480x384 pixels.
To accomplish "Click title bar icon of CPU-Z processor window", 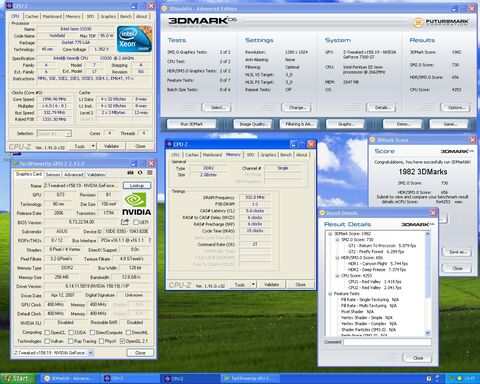I will 10,6.
